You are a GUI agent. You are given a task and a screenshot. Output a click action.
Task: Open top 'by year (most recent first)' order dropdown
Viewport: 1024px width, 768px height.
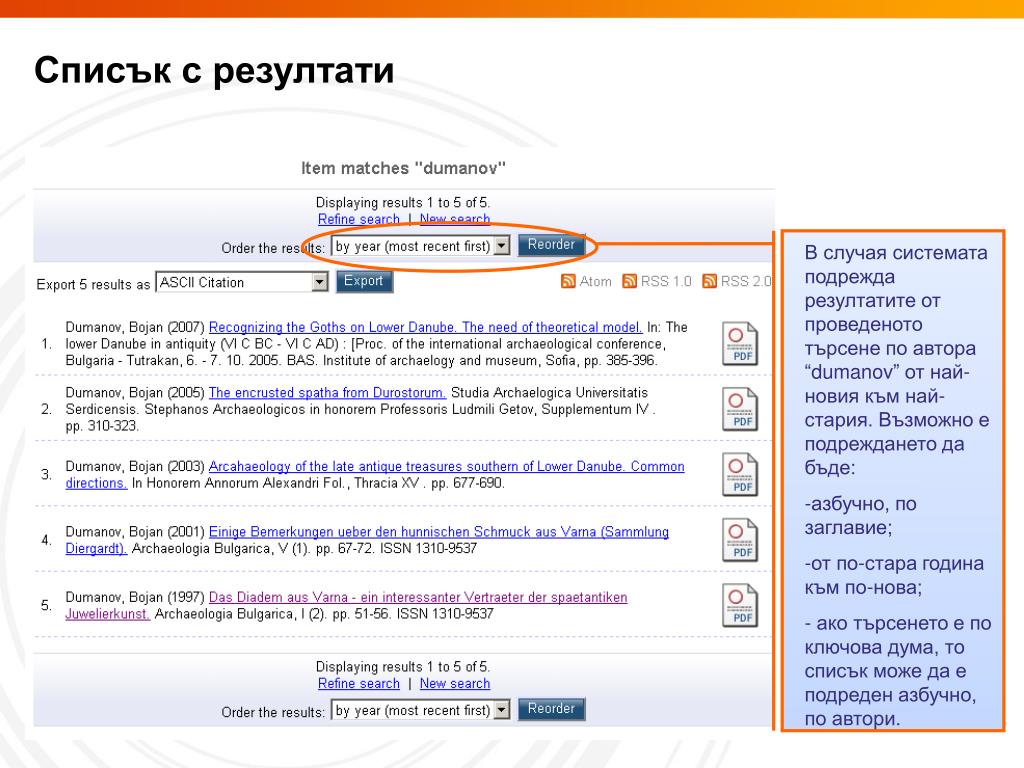coord(421,246)
